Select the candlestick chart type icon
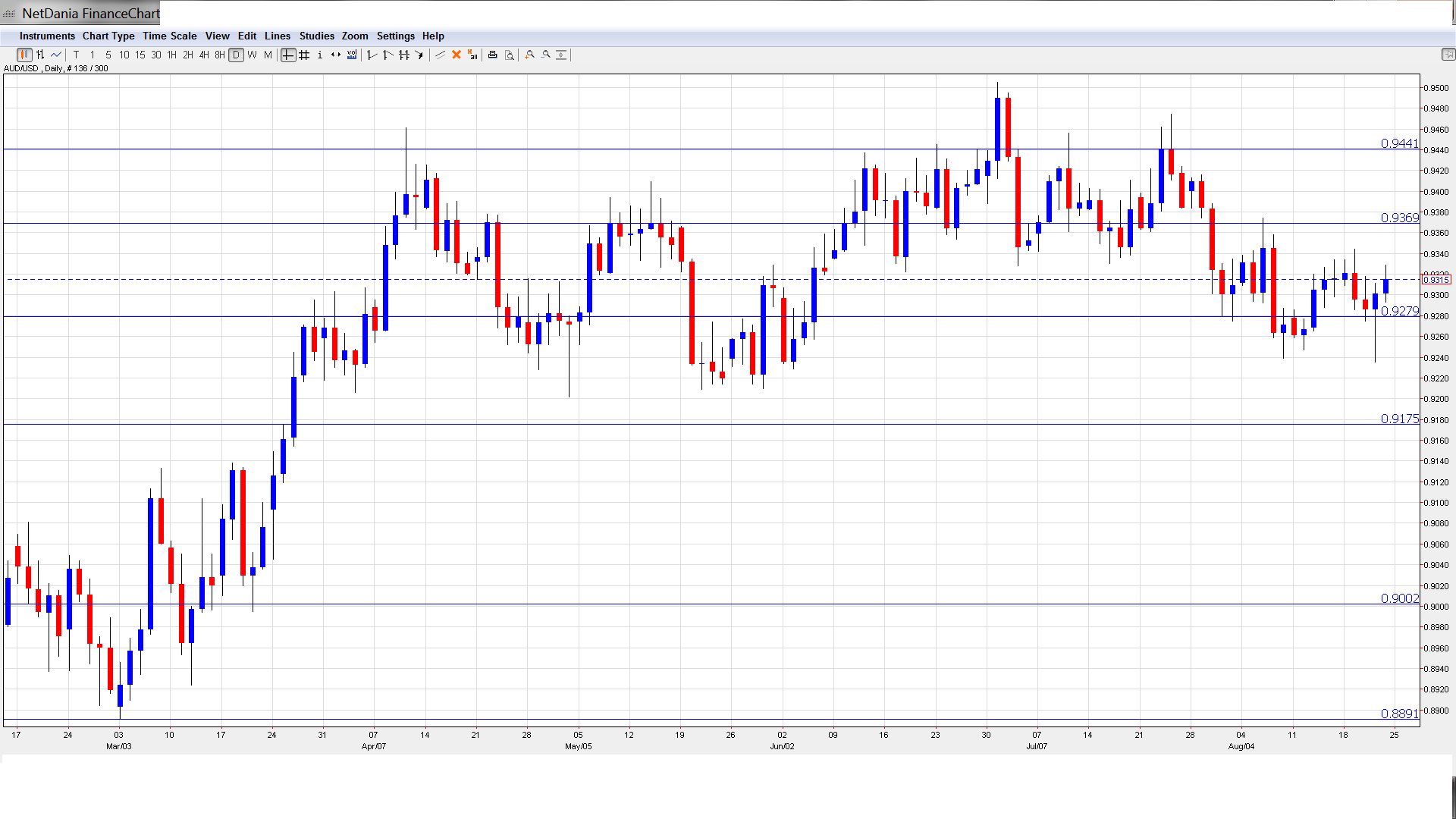 [24, 55]
